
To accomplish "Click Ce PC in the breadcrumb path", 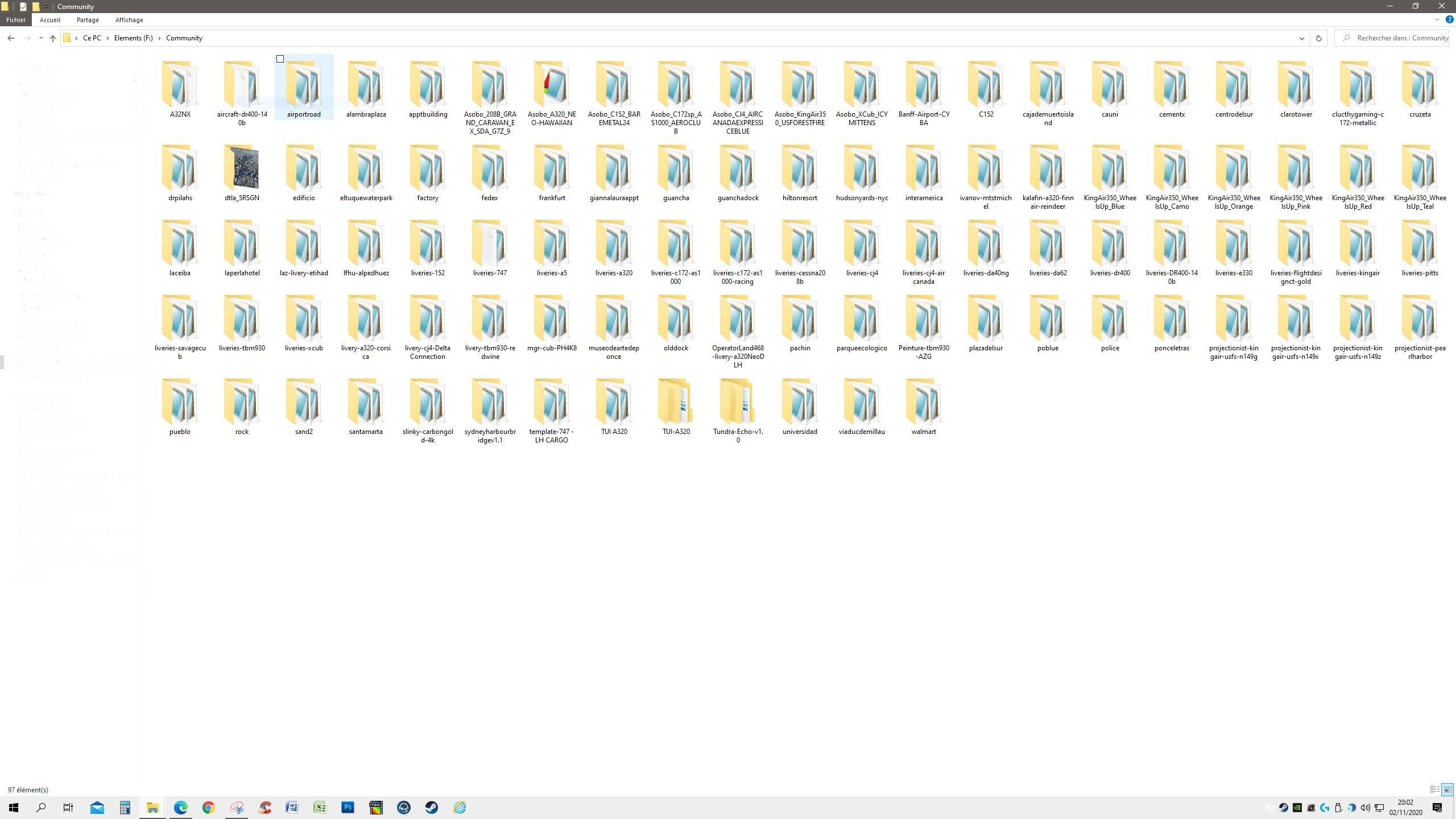I will pyautogui.click(x=92, y=38).
